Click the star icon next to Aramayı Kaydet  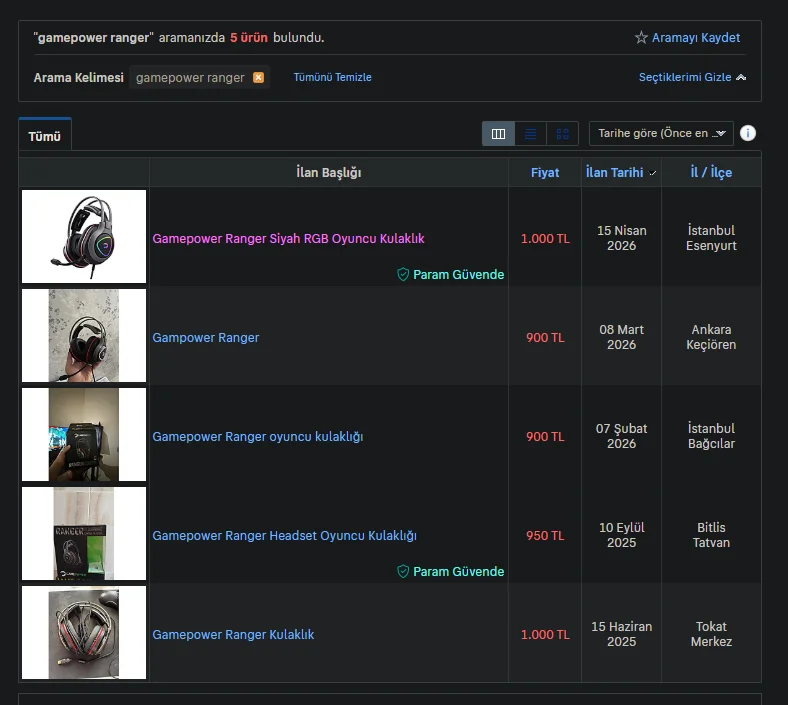[641, 38]
